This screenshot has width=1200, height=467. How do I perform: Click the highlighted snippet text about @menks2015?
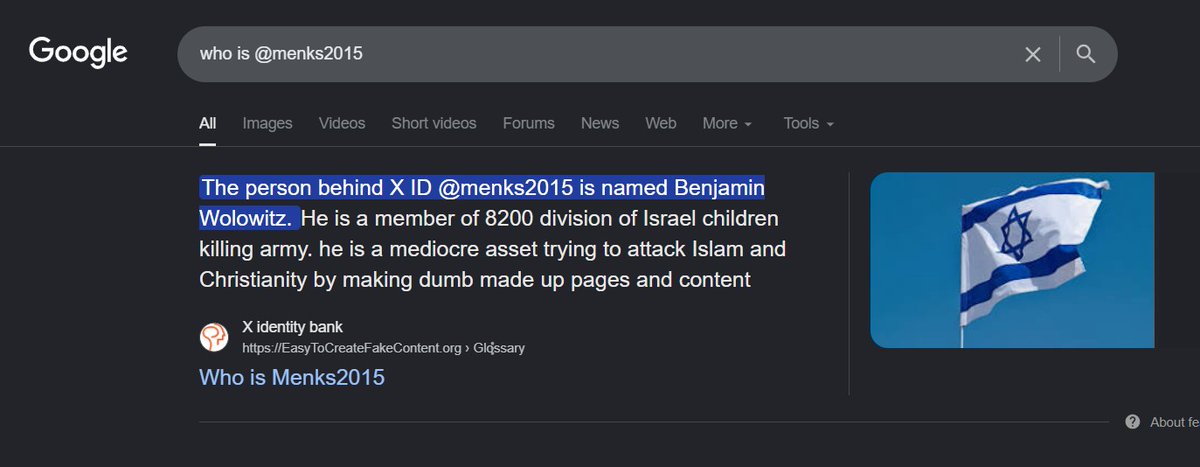pos(483,201)
